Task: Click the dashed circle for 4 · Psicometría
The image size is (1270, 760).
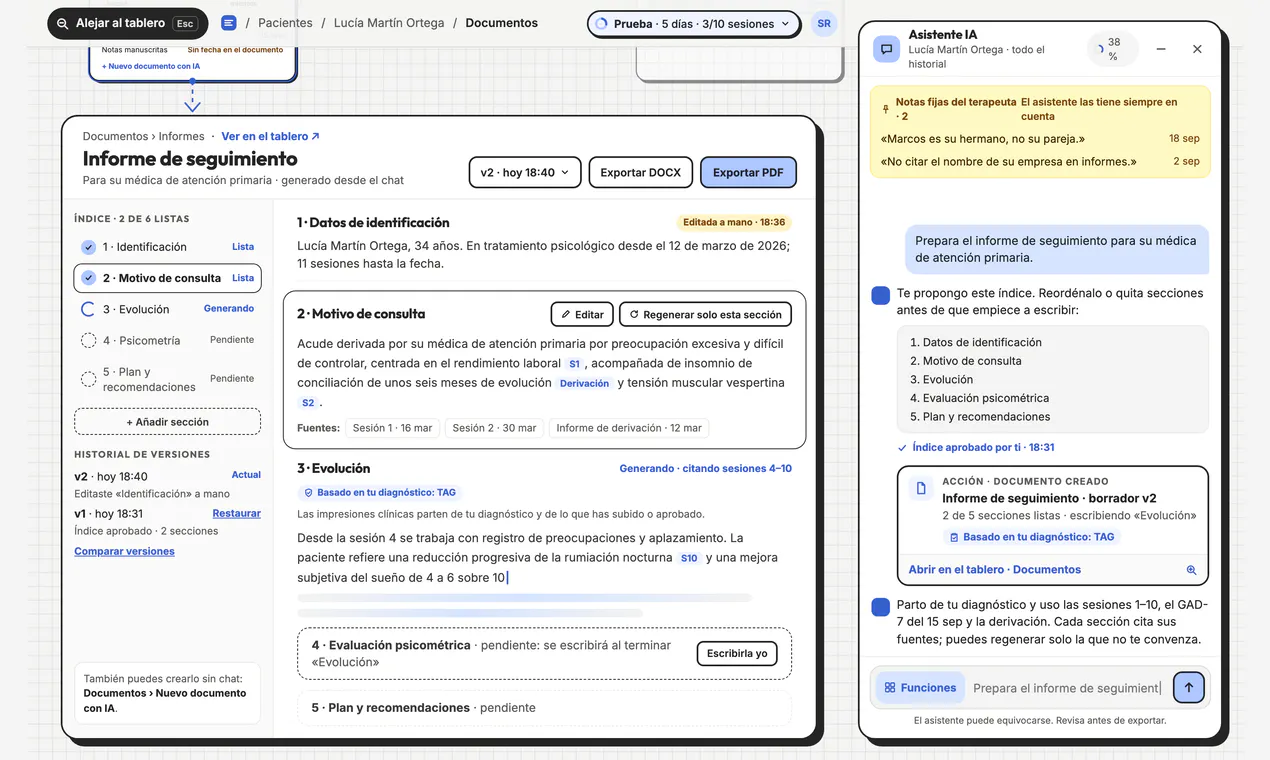Action: 88,340
